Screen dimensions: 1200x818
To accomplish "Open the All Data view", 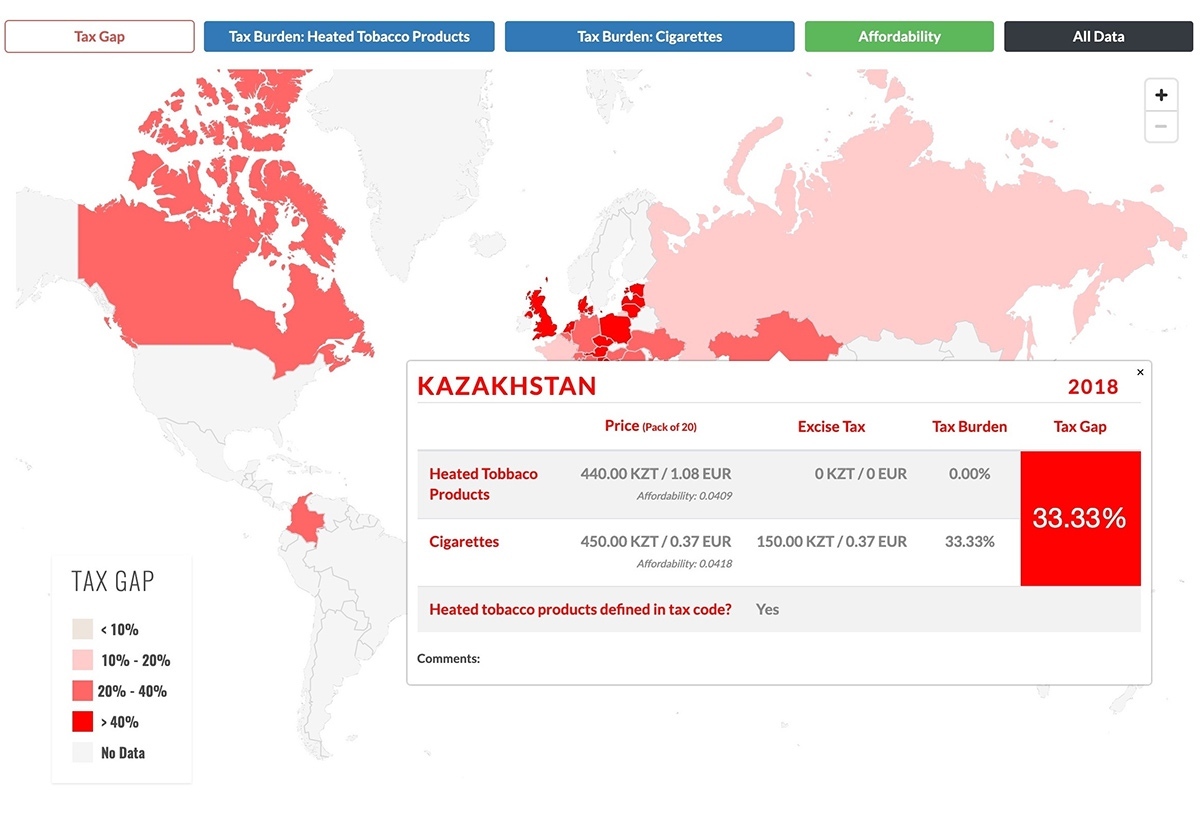I will click(x=1098, y=37).
